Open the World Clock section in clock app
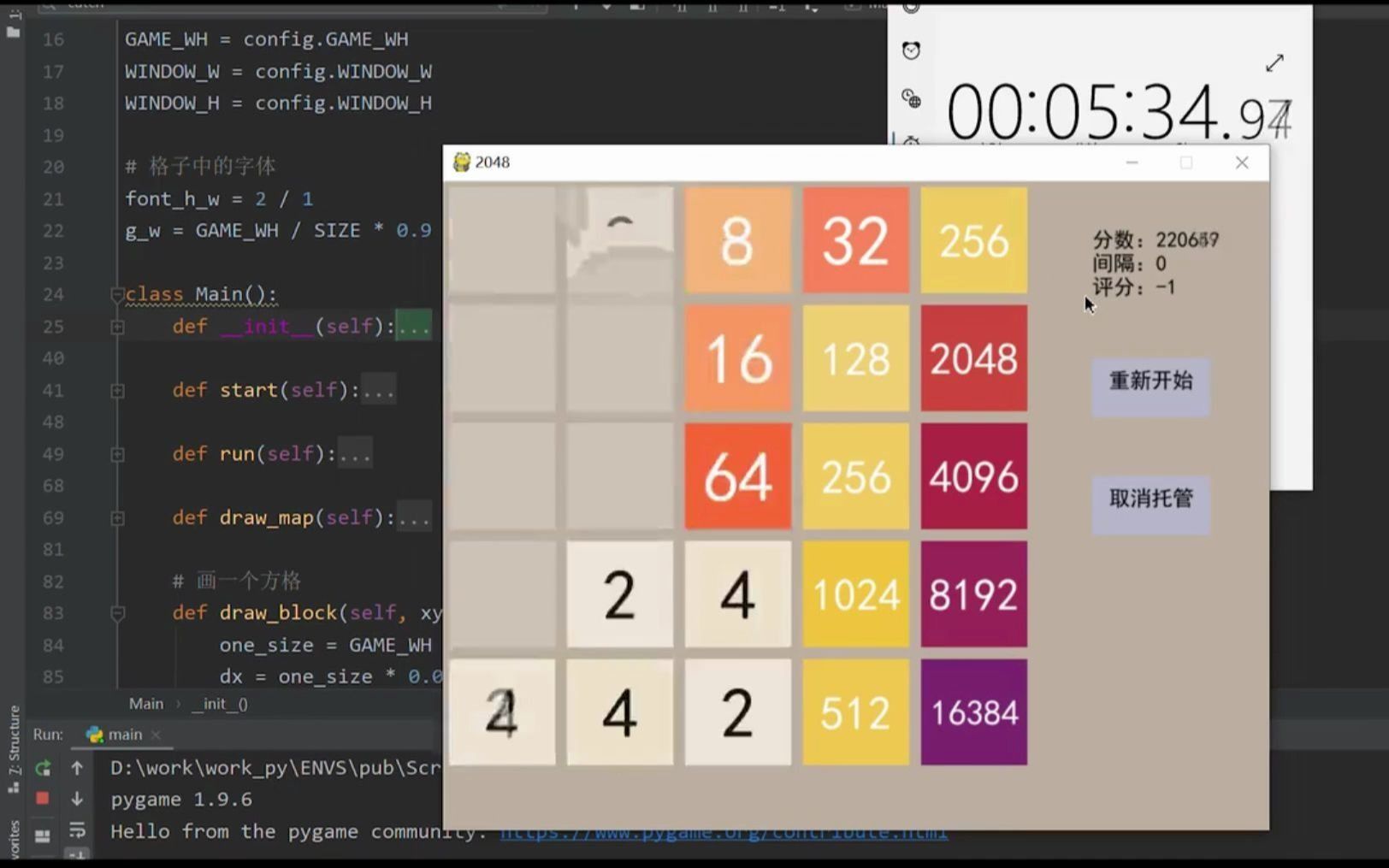Screen dimensions: 1389x868 912,98
